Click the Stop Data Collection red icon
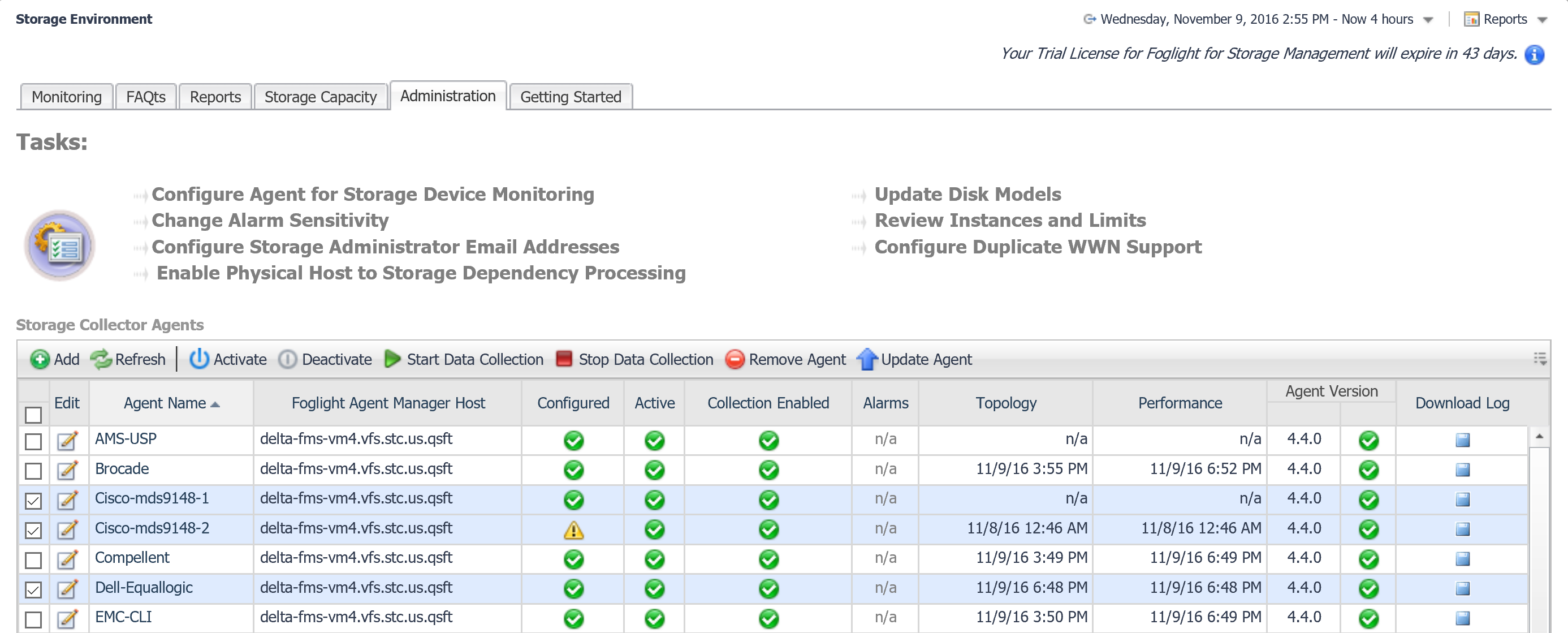Screen dimensions: 1568x633 click(564, 359)
